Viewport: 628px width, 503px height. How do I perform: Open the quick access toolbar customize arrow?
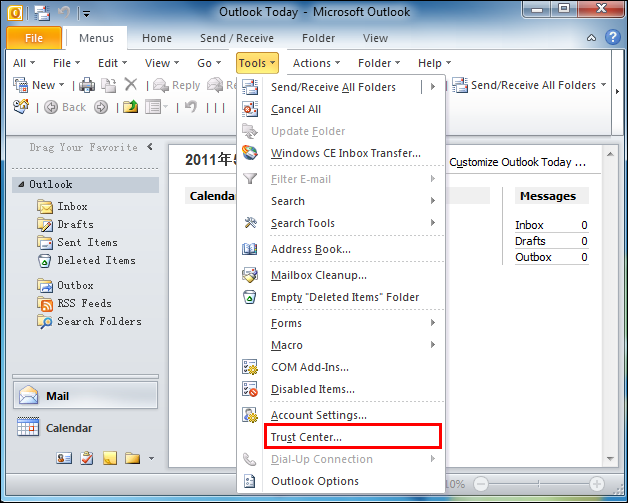click(86, 14)
